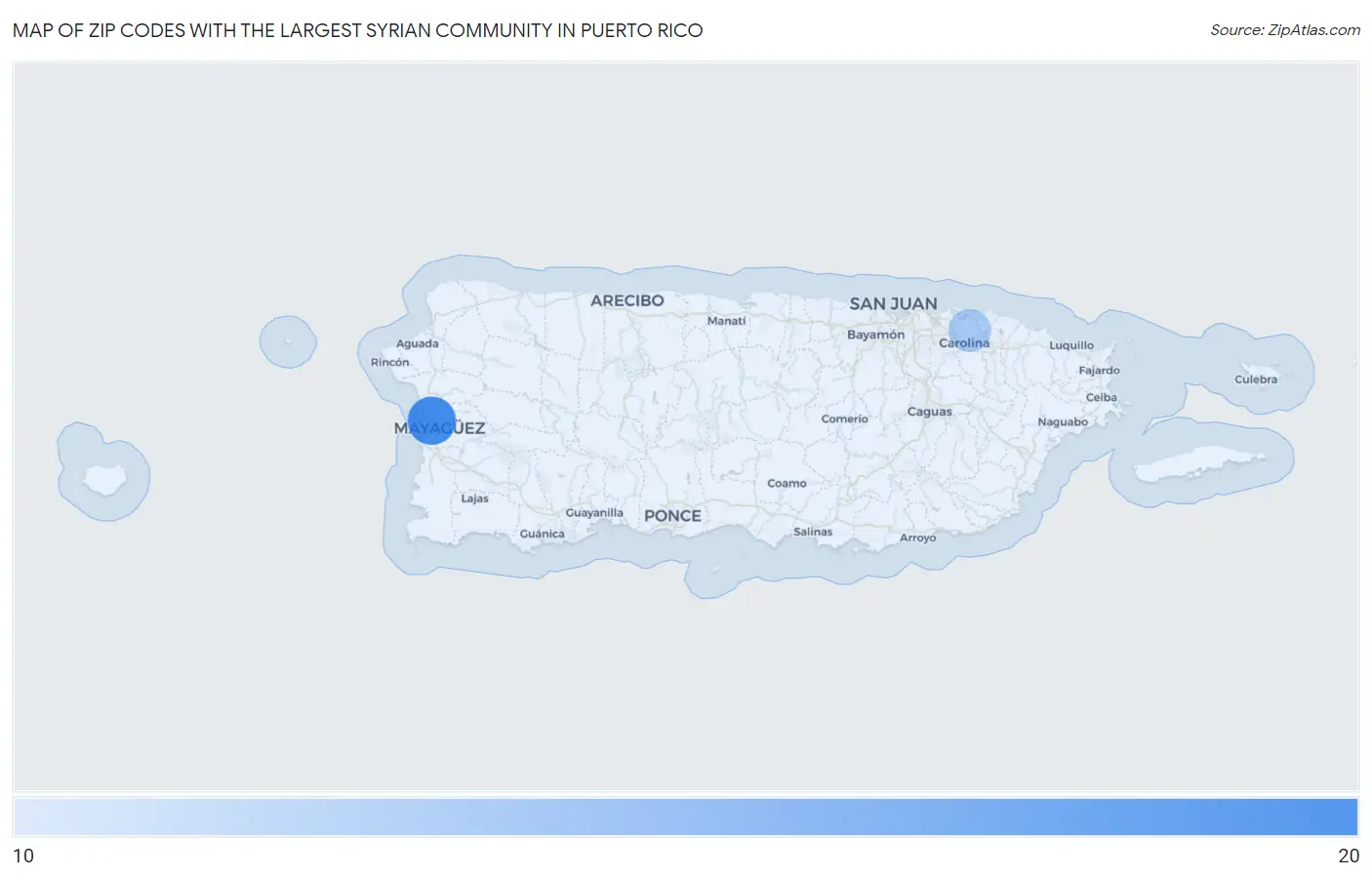
Task: Click the Guayanilla town label
Action: point(594,513)
